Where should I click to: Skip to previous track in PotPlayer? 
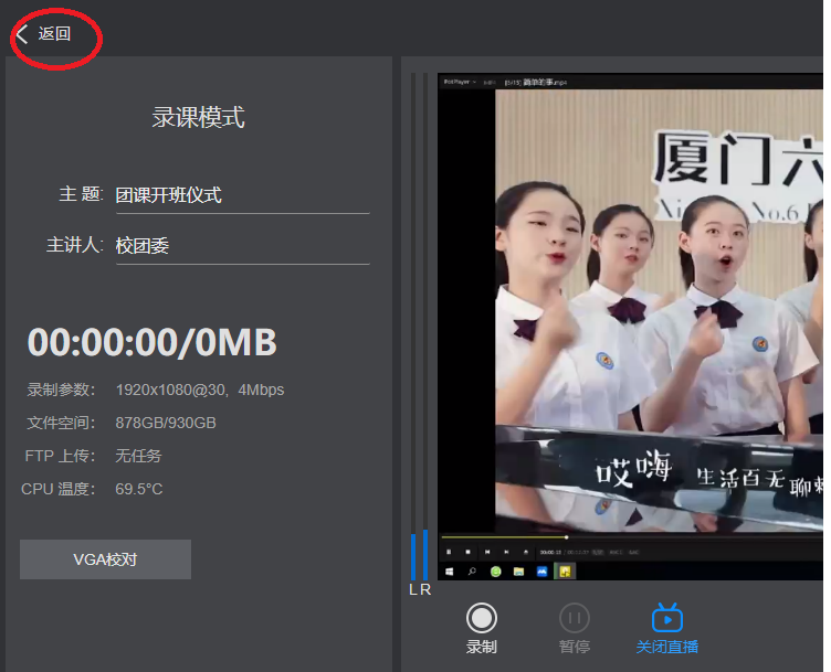click(487, 551)
